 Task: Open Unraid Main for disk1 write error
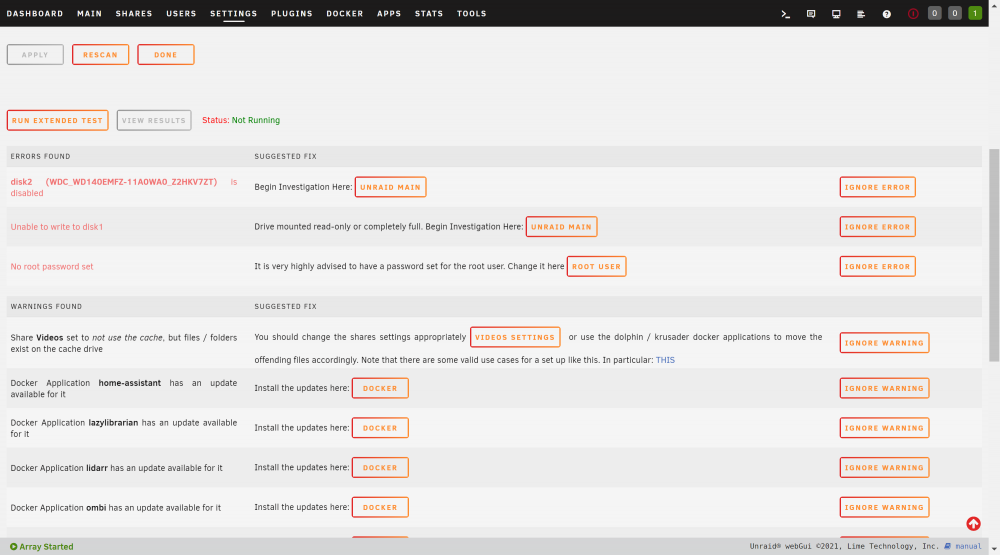tap(561, 226)
